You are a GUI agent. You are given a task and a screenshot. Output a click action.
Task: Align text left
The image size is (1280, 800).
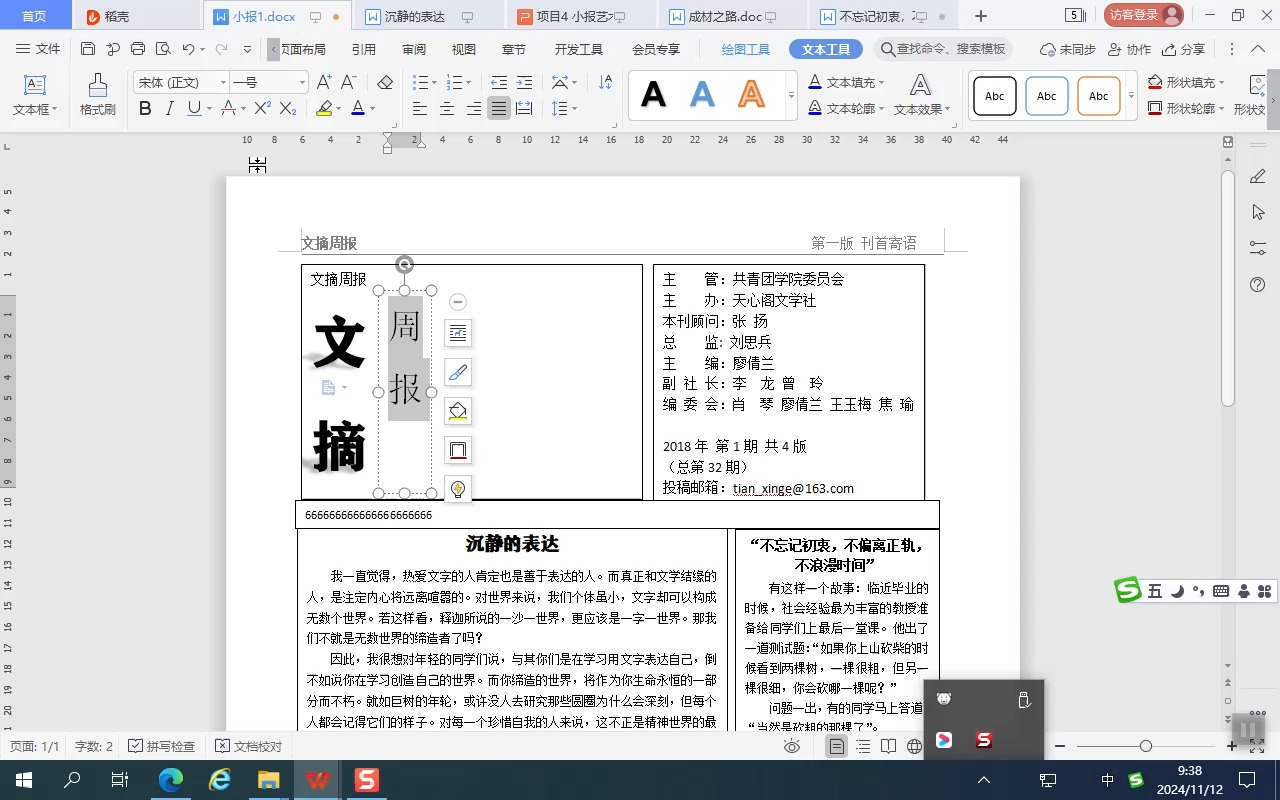(420, 108)
